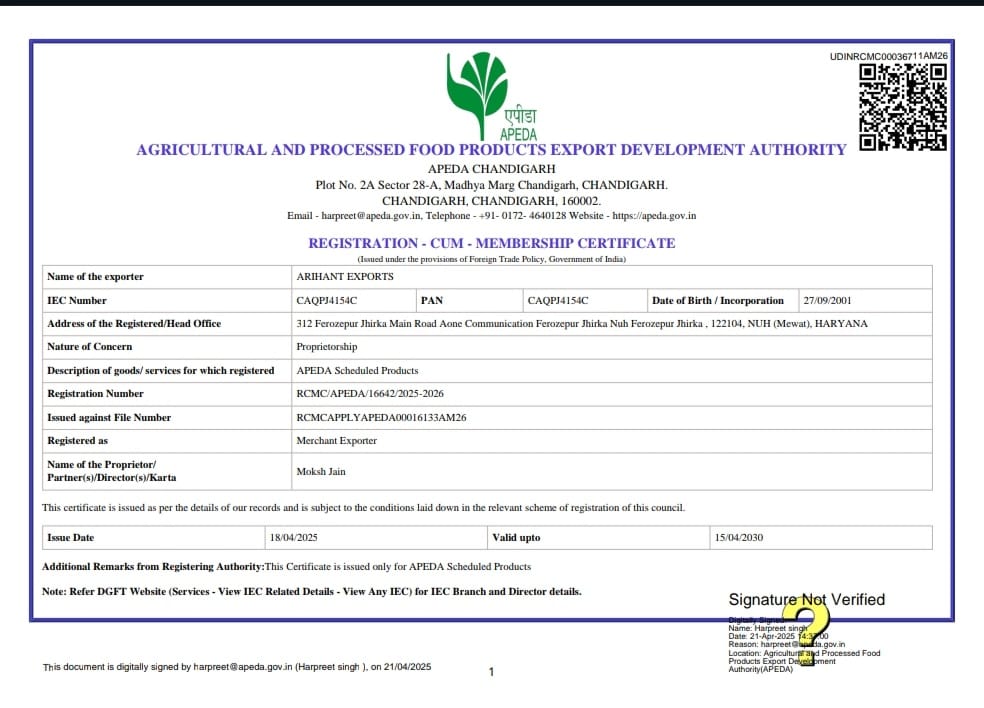The image size is (984, 708).
Task: Select the validity date 15/04/2030
Action: tap(739, 538)
